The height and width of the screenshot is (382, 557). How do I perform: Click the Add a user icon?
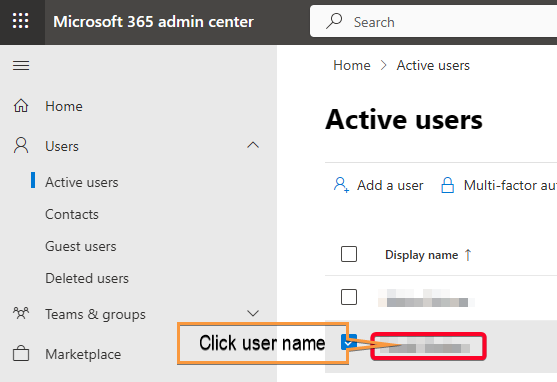[x=341, y=185]
